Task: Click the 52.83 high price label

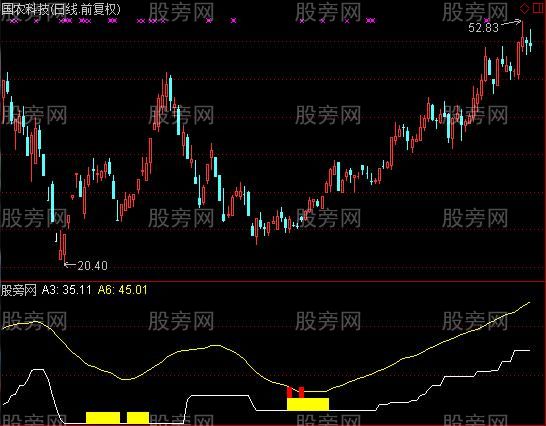Action: 483,28
